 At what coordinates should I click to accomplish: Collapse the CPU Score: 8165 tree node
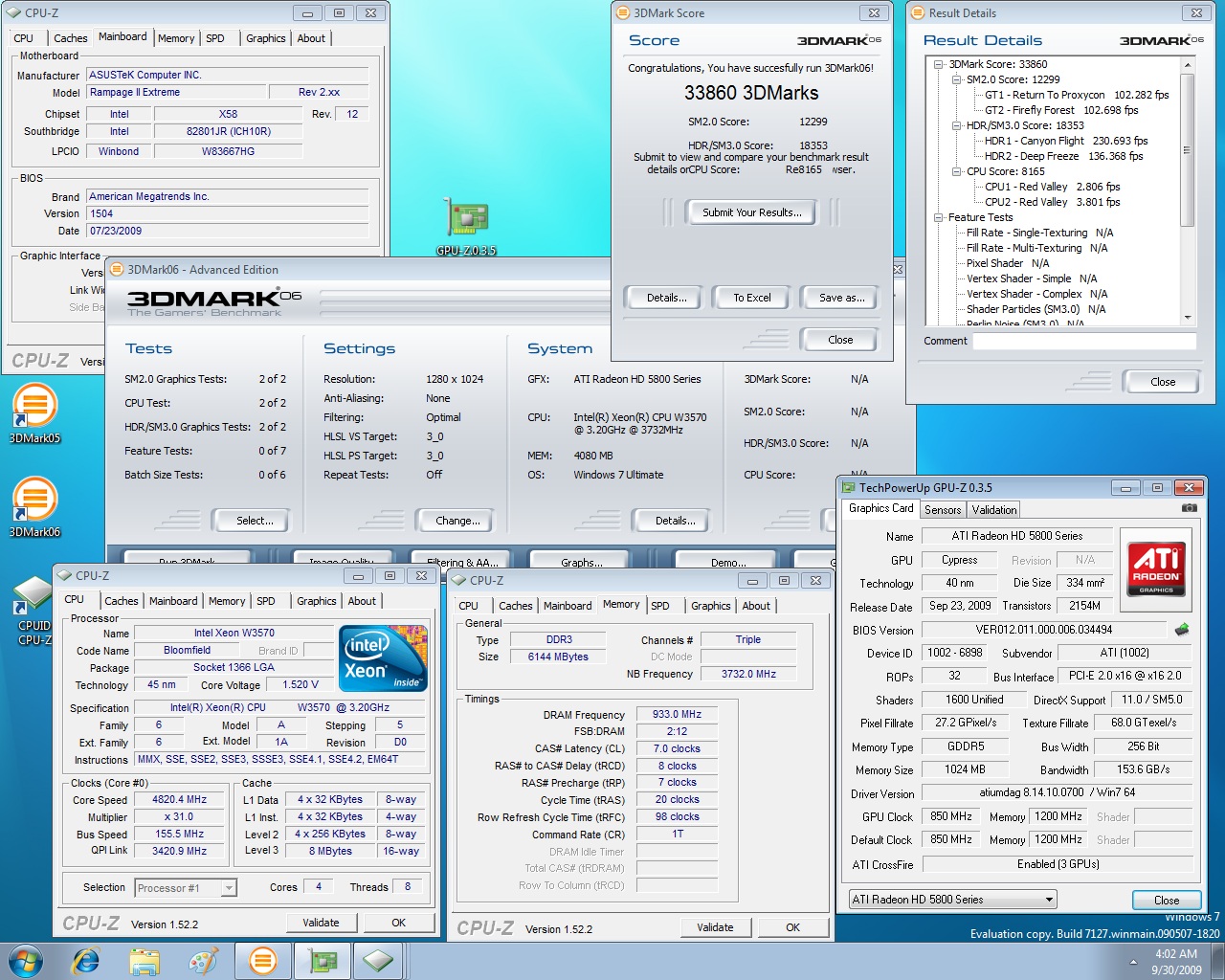pyautogui.click(x=956, y=171)
